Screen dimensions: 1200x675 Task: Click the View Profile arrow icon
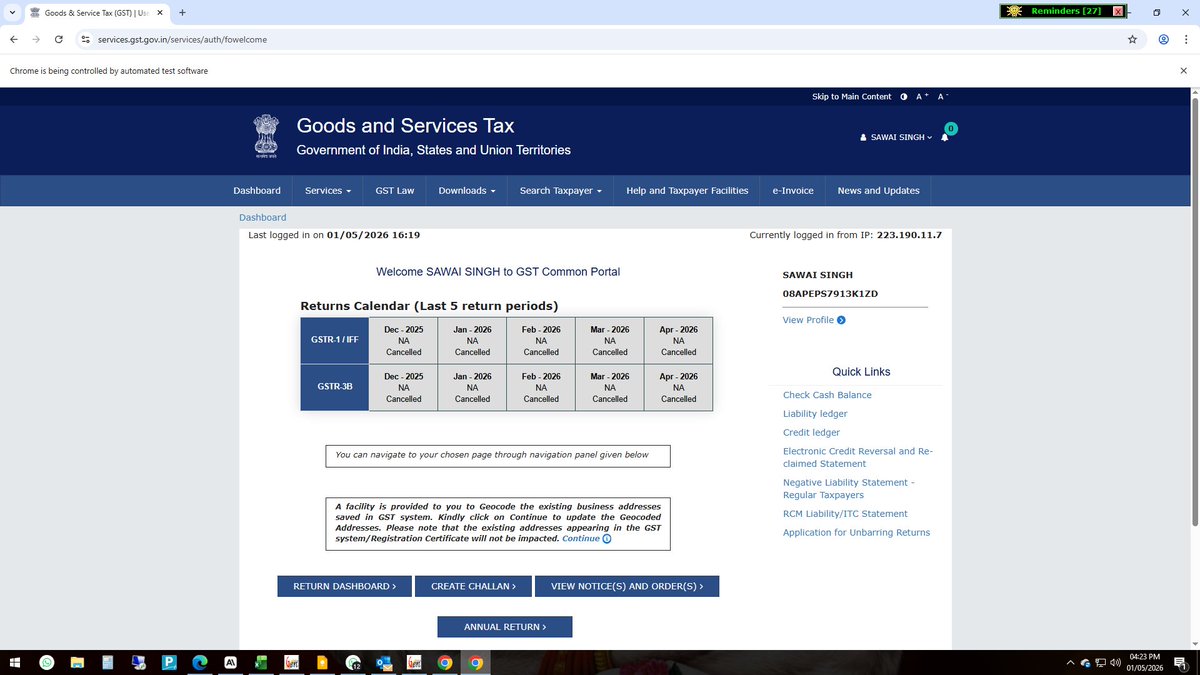tap(841, 320)
